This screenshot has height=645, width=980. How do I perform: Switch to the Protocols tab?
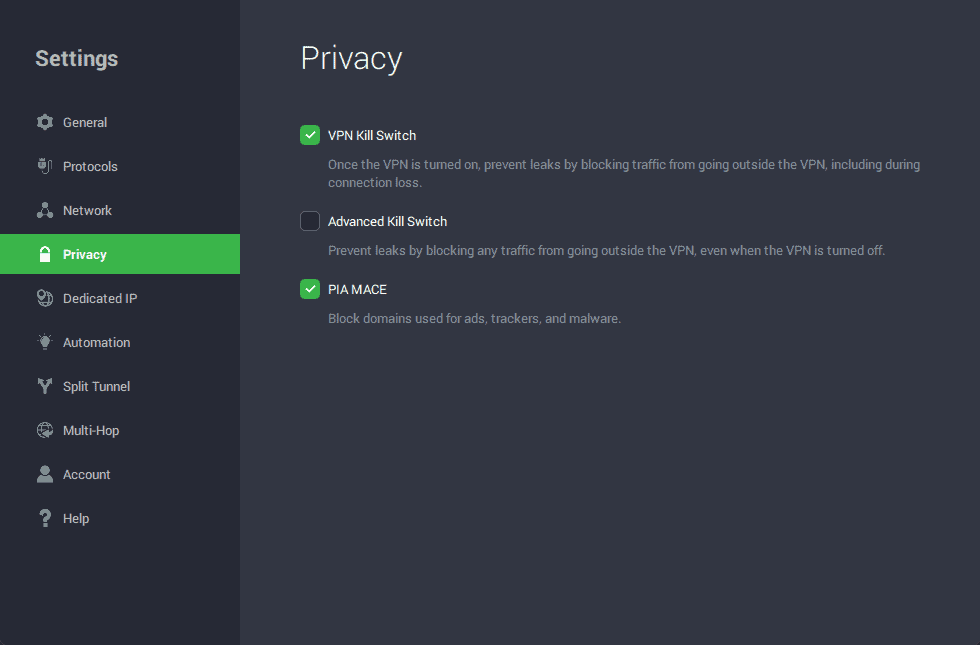(x=90, y=166)
